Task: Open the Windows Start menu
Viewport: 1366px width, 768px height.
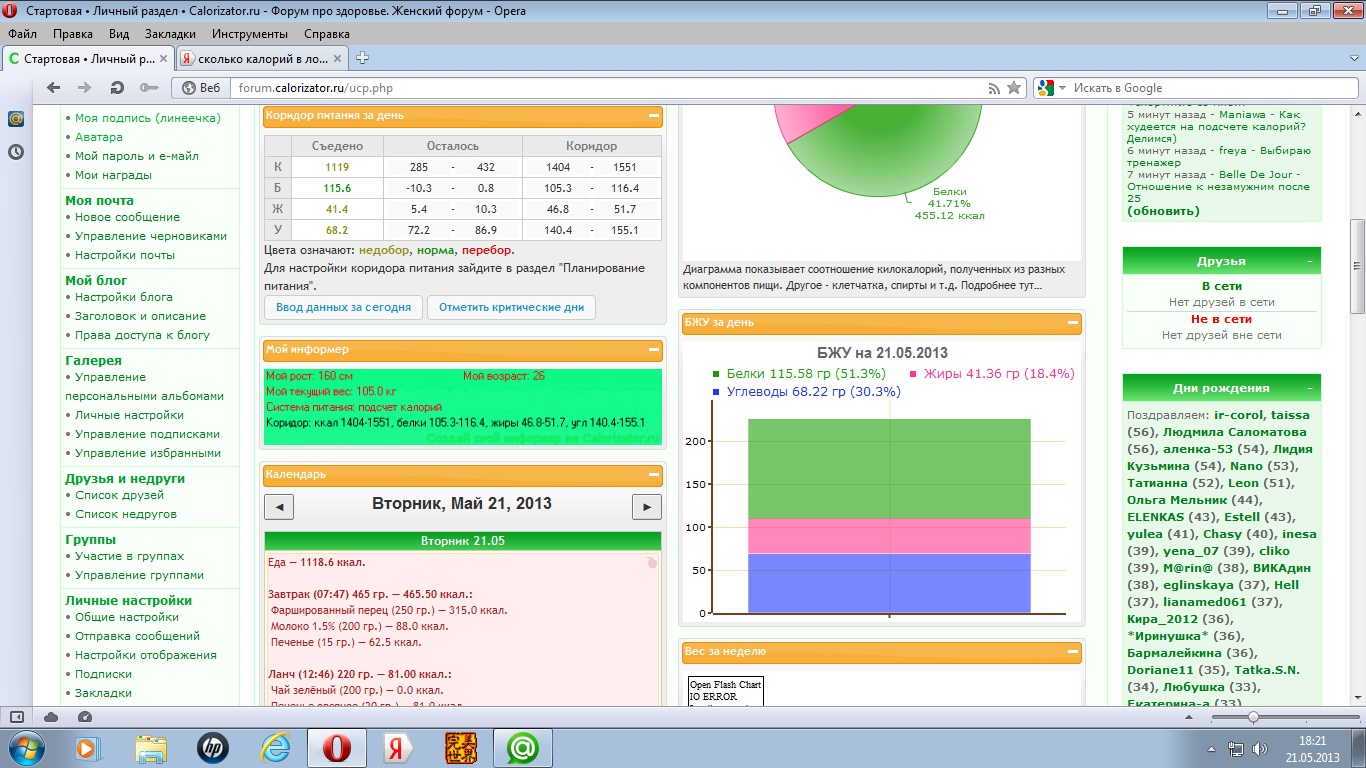Action: pyautogui.click(x=24, y=747)
